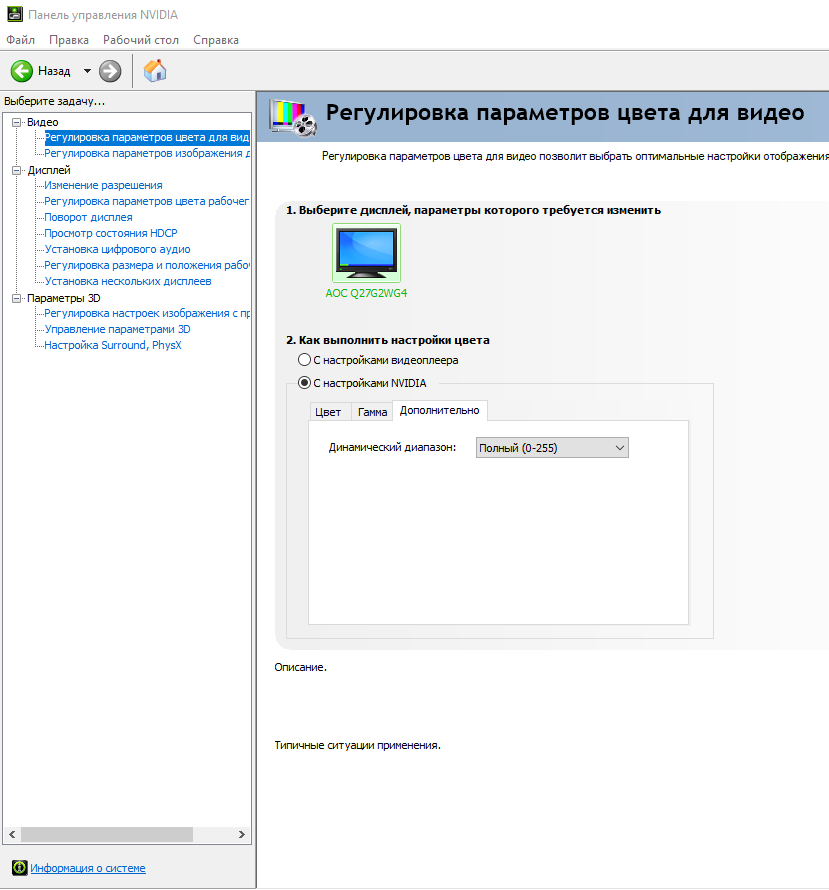The width and height of the screenshot is (829, 890).
Task: Open the Файл menu
Action: point(20,40)
